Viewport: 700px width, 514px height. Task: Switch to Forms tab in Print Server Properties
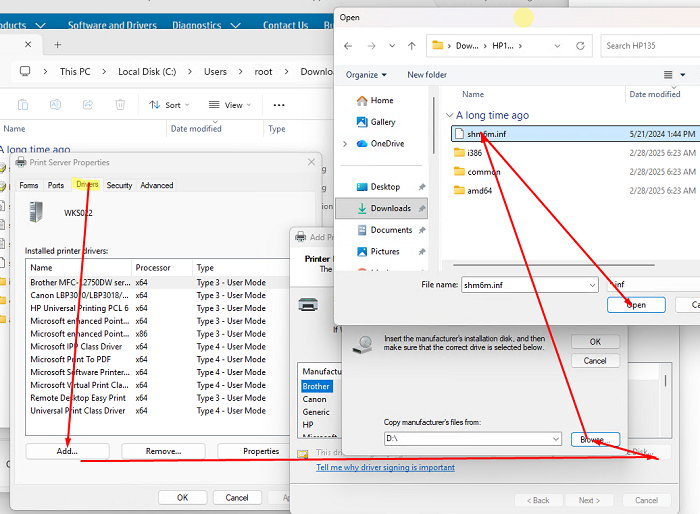point(29,185)
